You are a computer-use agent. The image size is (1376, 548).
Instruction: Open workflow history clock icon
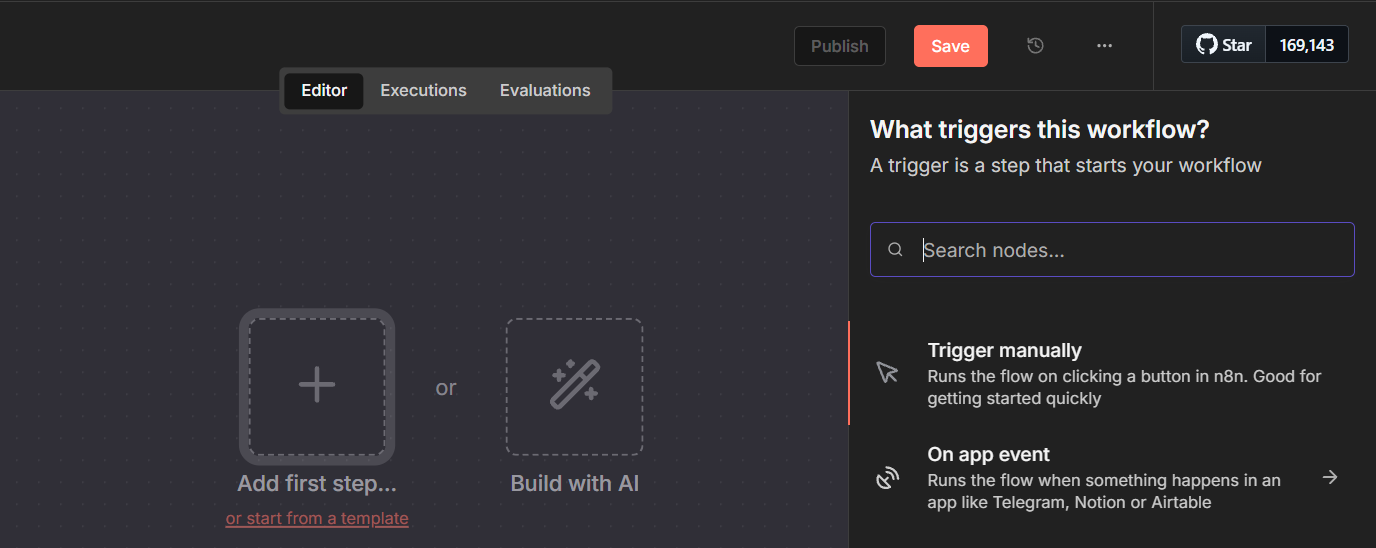(1035, 46)
